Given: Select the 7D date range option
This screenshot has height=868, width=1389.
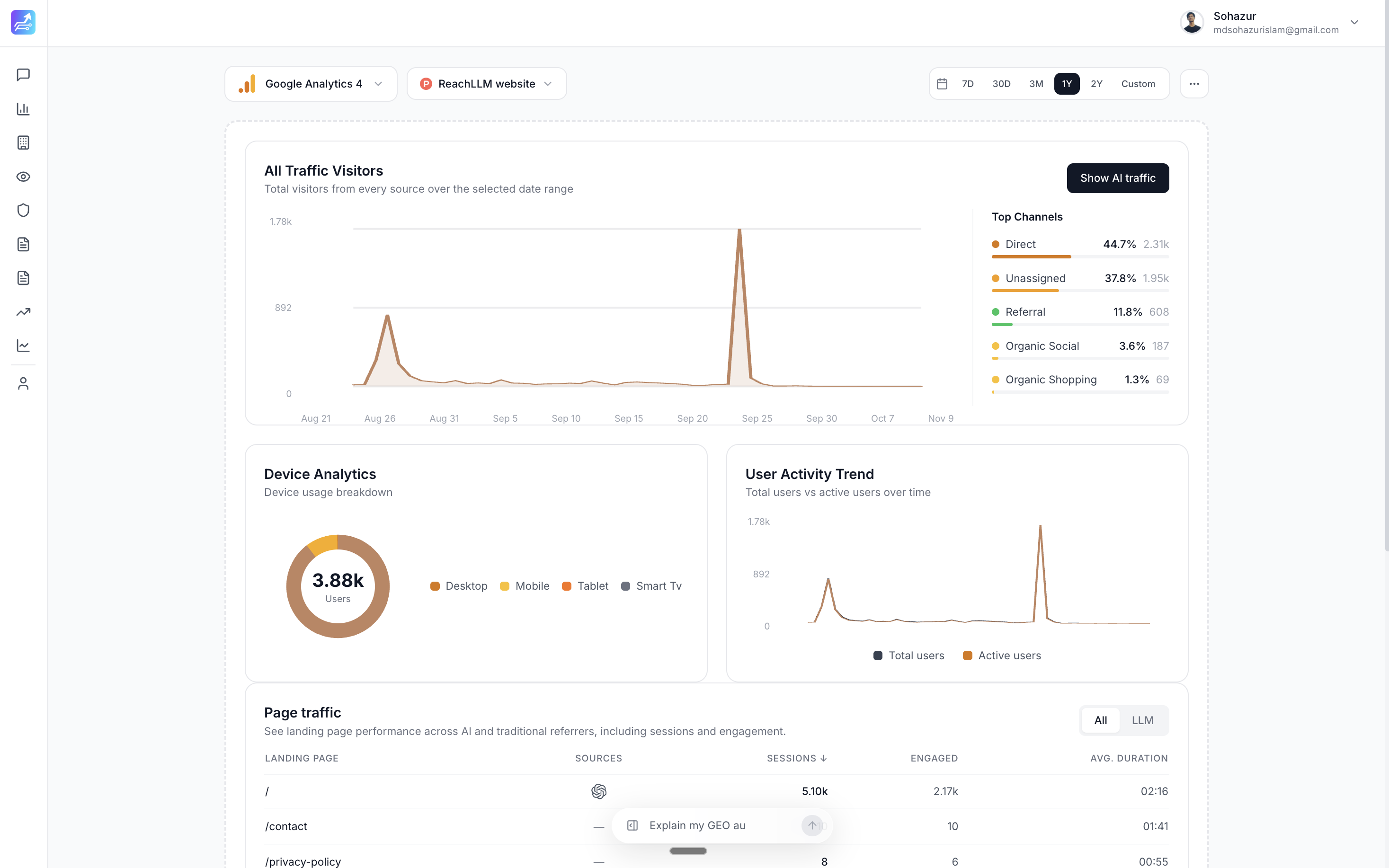Looking at the screenshot, I should (x=968, y=84).
